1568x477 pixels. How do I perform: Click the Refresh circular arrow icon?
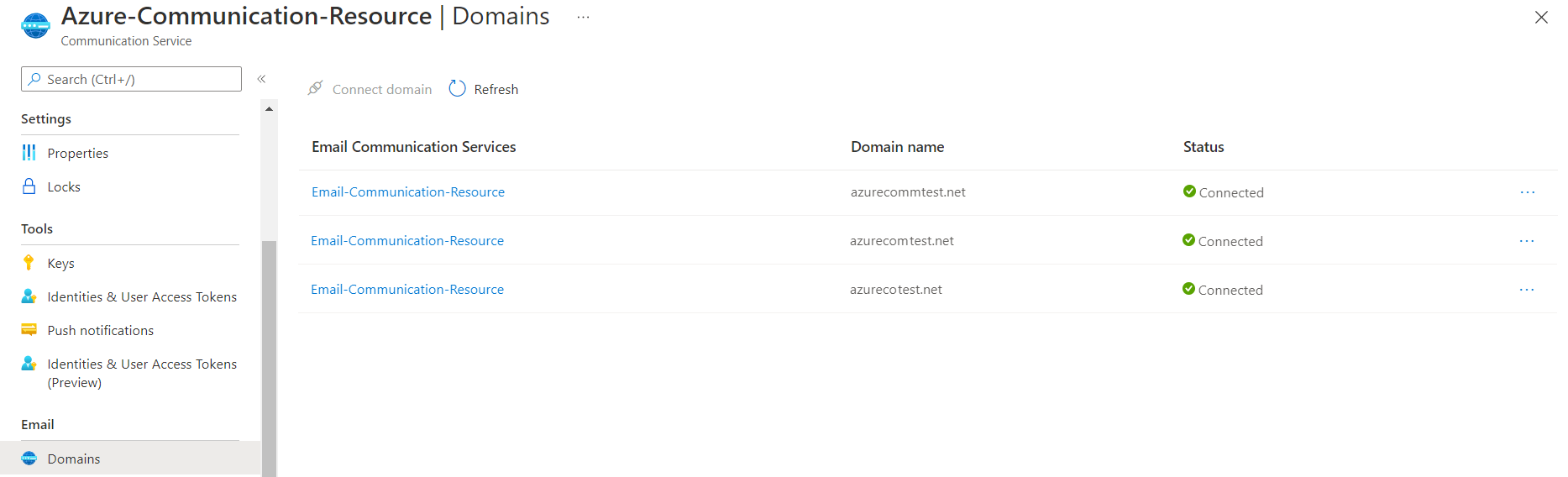457,88
